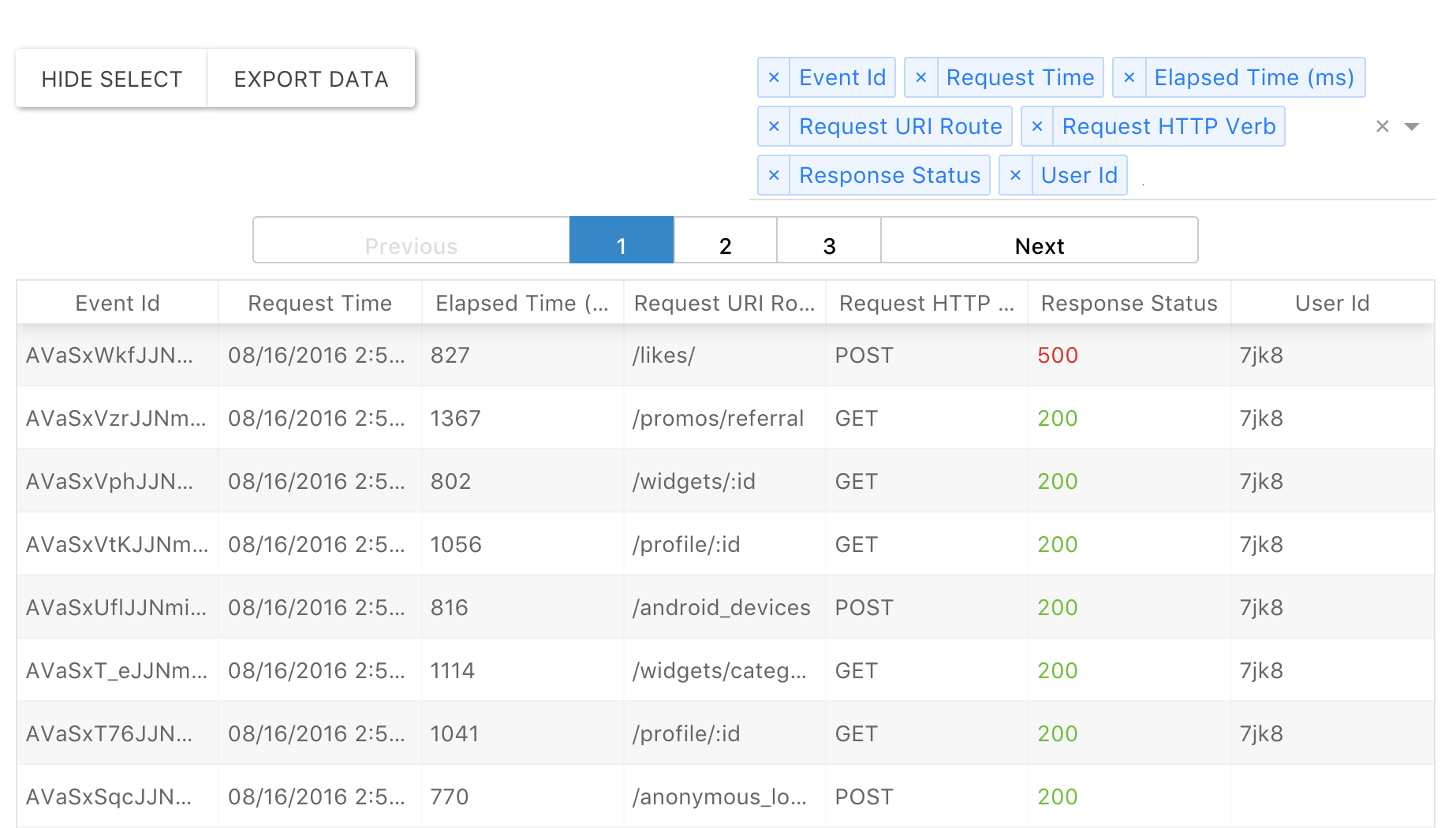Remove the Elapsed Time (ms) tag
Screen dimensions: 1456x828
(x=1129, y=77)
